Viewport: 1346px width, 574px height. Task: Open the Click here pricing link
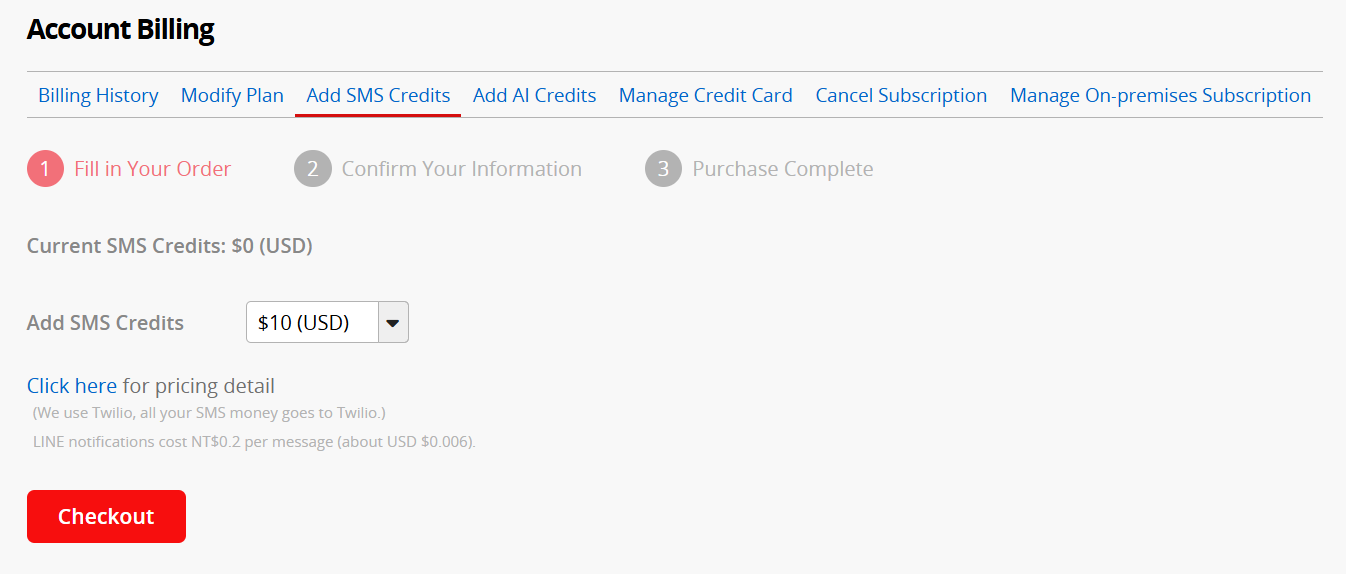click(72, 386)
